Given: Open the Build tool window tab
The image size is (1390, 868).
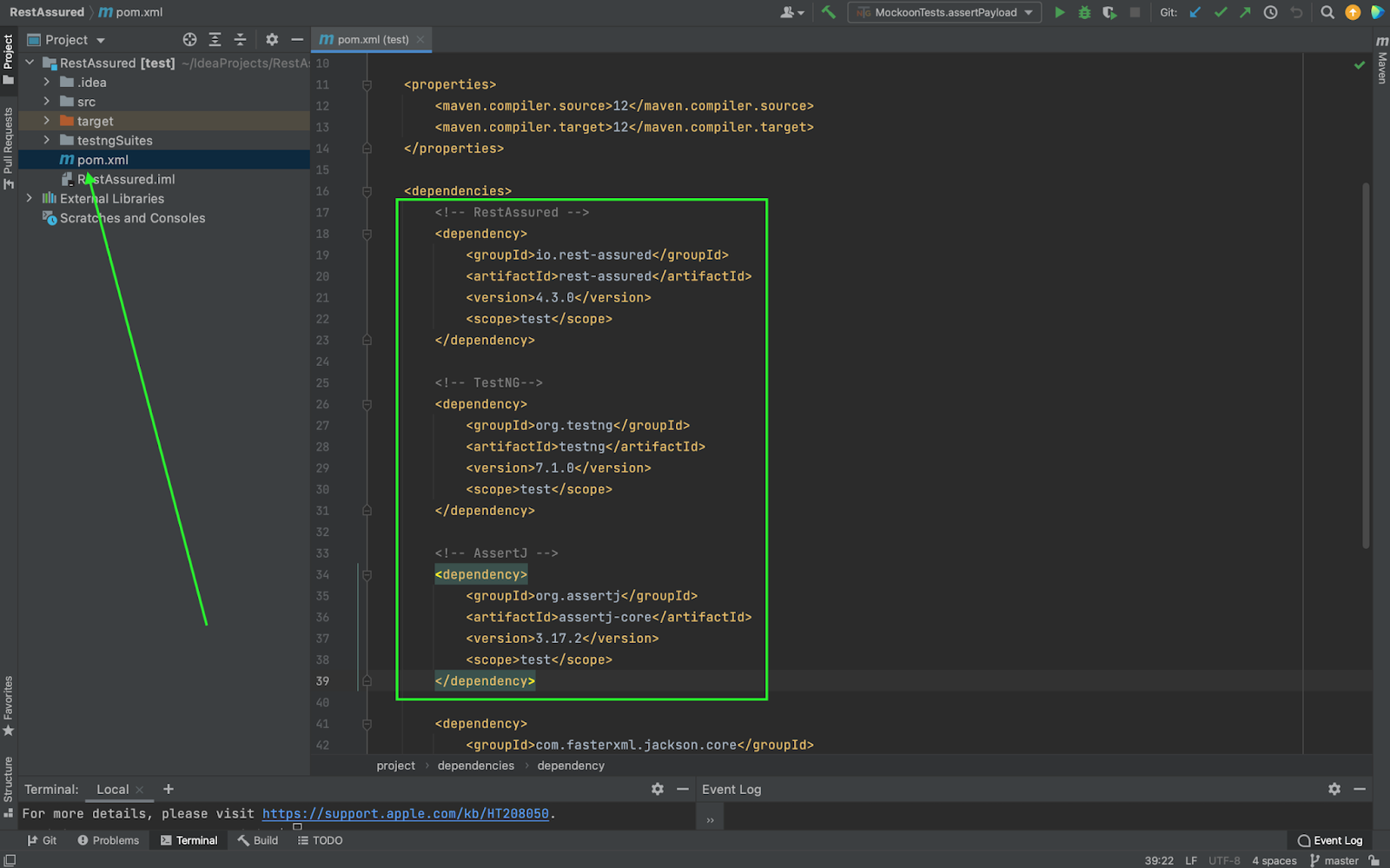Looking at the screenshot, I should click(x=257, y=840).
